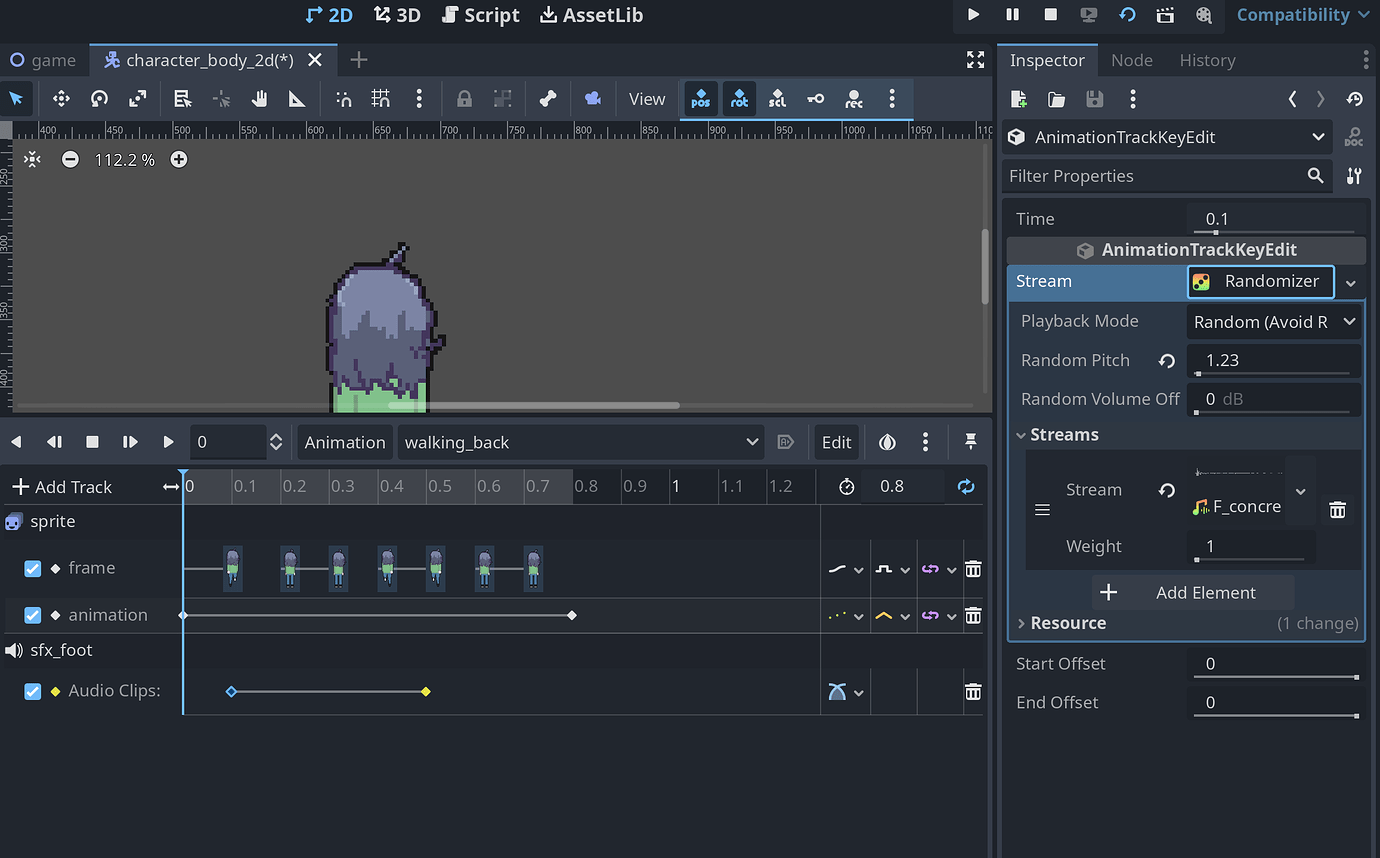Select the Move Mode tool

[61, 99]
